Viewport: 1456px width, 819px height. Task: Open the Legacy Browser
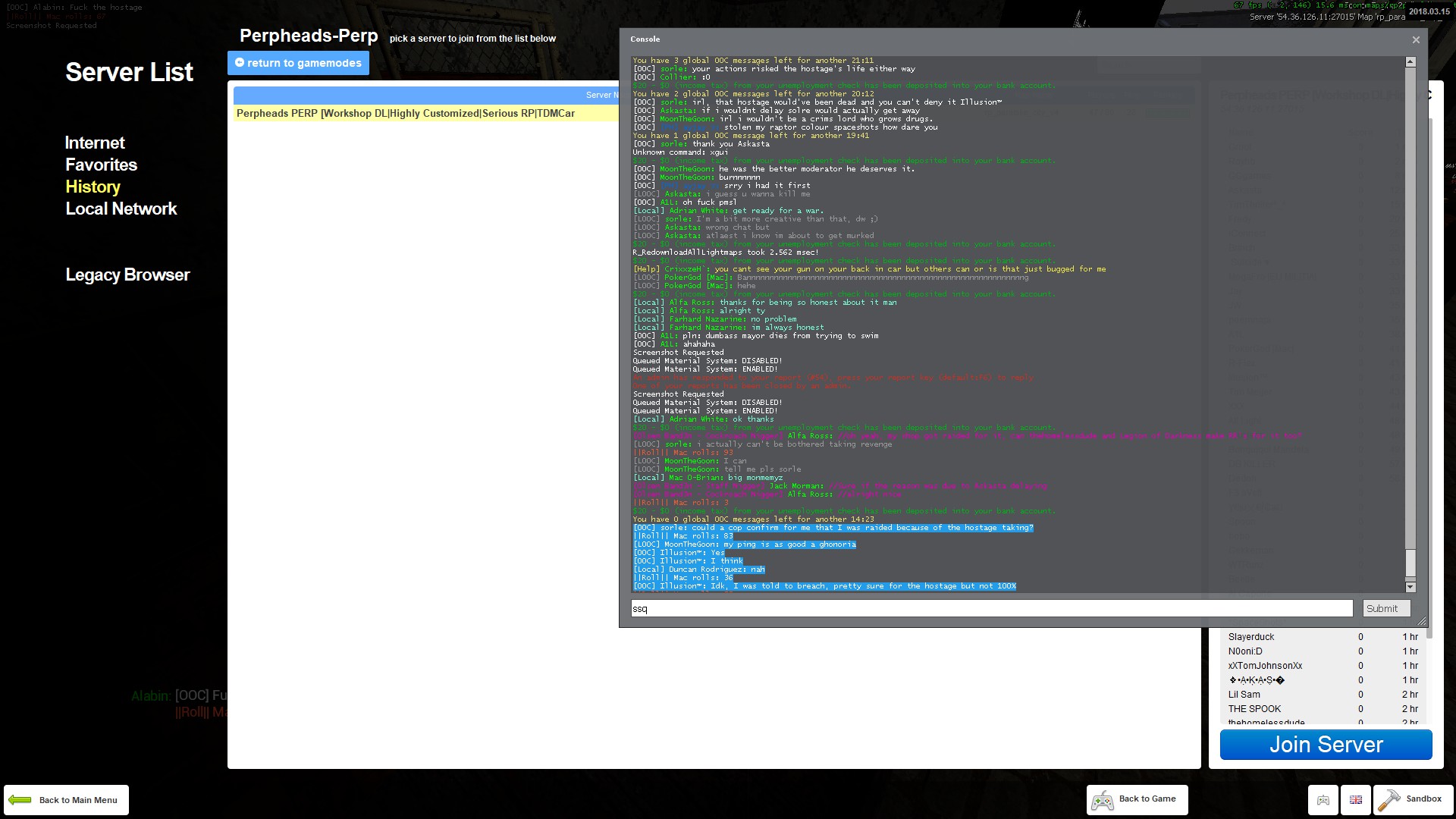(x=127, y=275)
